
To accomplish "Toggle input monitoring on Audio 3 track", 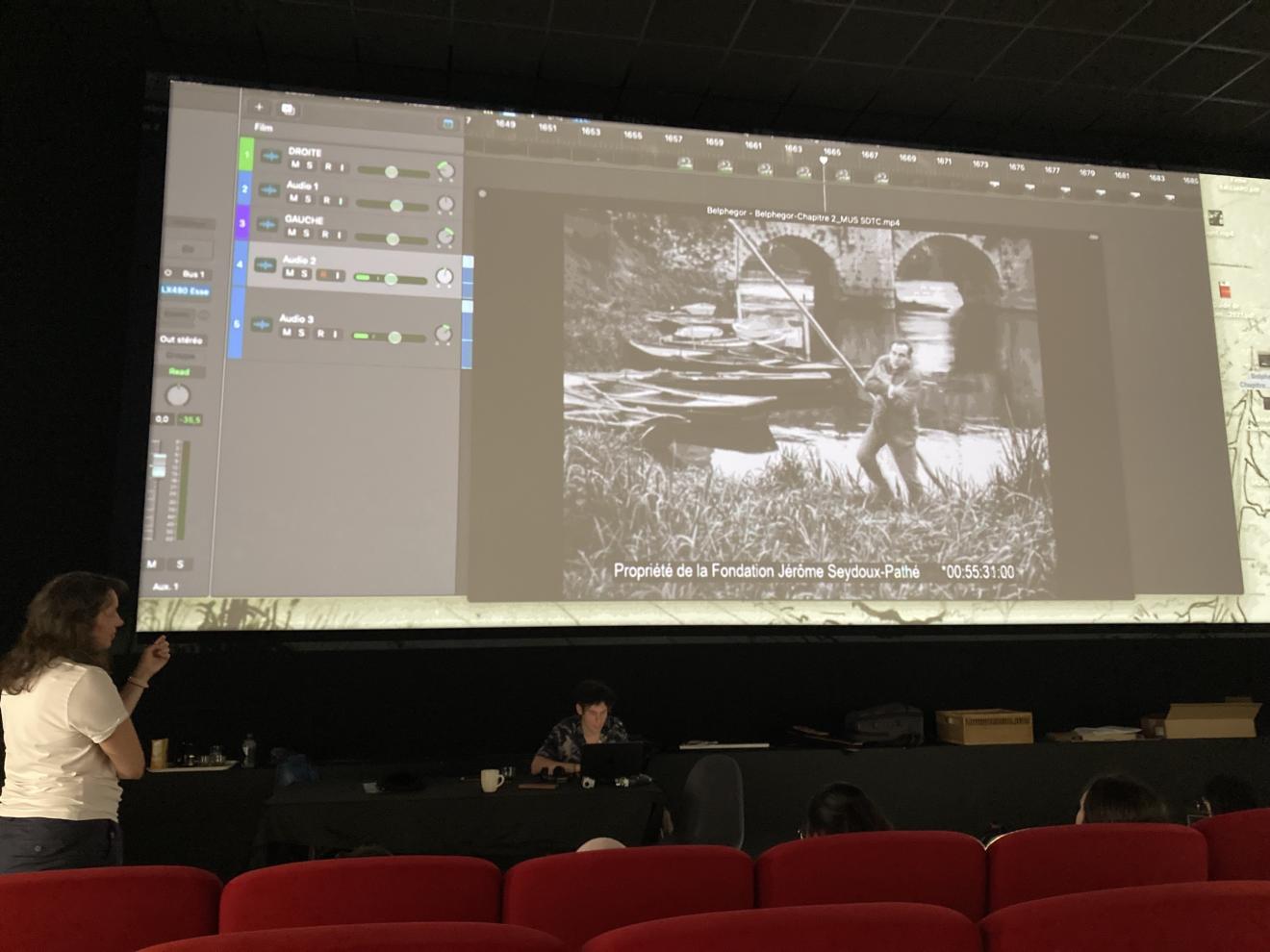I will point(334,334).
